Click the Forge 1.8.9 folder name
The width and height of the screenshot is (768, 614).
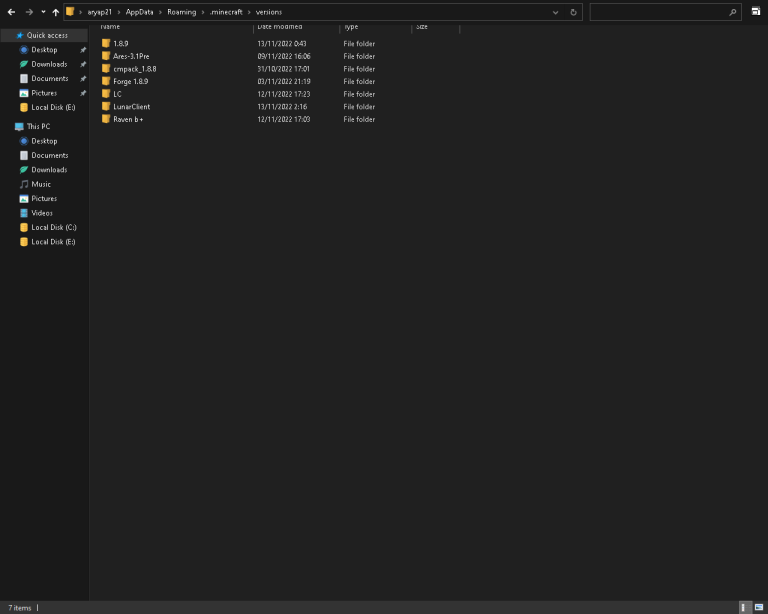coord(131,81)
